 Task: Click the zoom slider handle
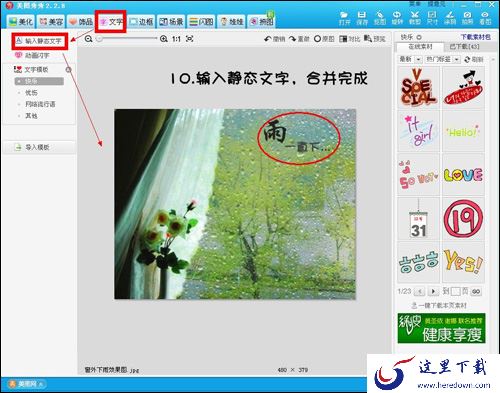[x=99, y=39]
